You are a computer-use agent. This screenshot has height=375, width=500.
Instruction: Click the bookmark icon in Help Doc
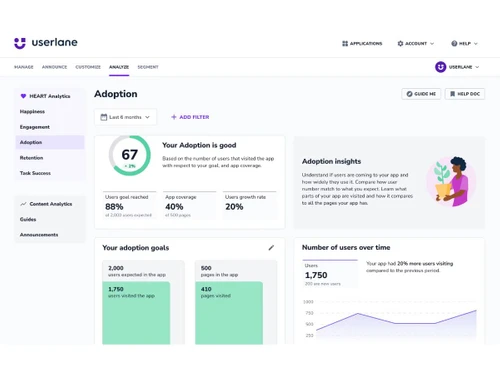pos(452,94)
